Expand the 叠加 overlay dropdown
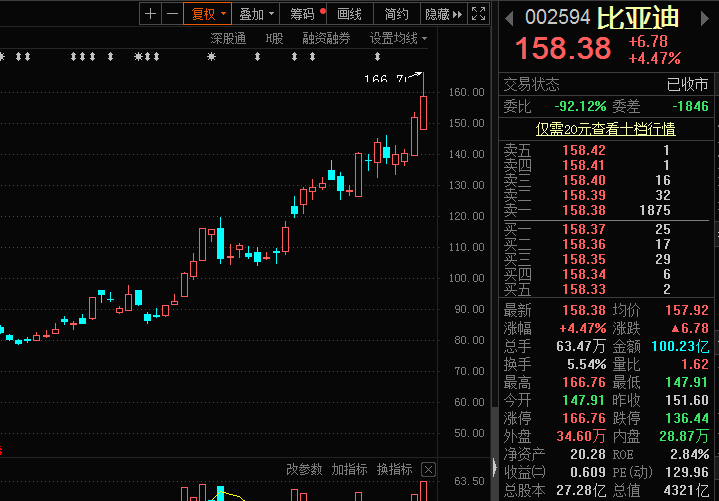 click(257, 14)
